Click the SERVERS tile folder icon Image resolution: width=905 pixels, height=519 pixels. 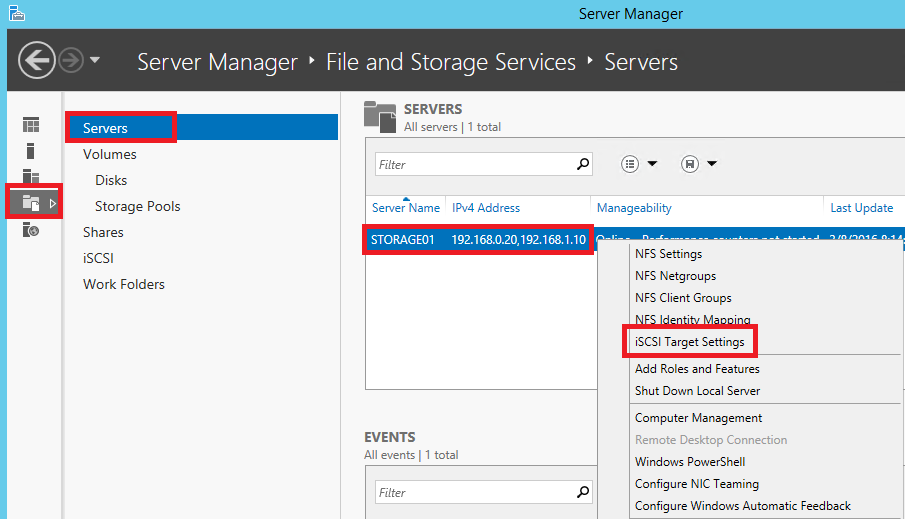point(380,117)
